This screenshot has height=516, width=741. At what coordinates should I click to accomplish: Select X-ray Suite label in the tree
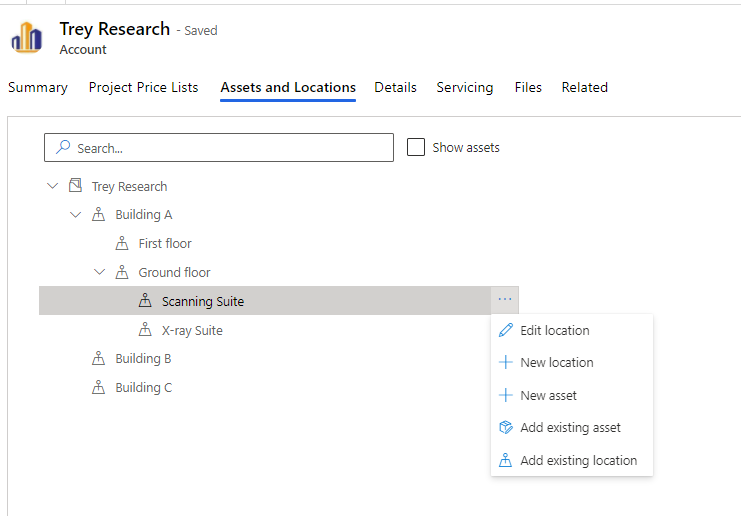click(x=192, y=330)
